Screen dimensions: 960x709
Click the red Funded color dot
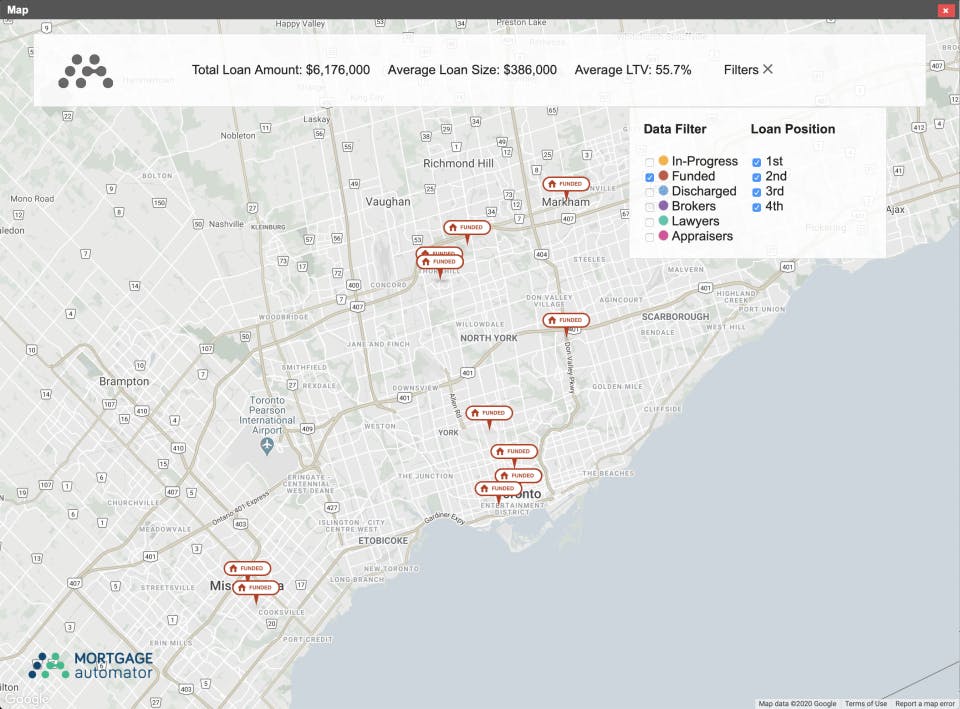coord(663,176)
